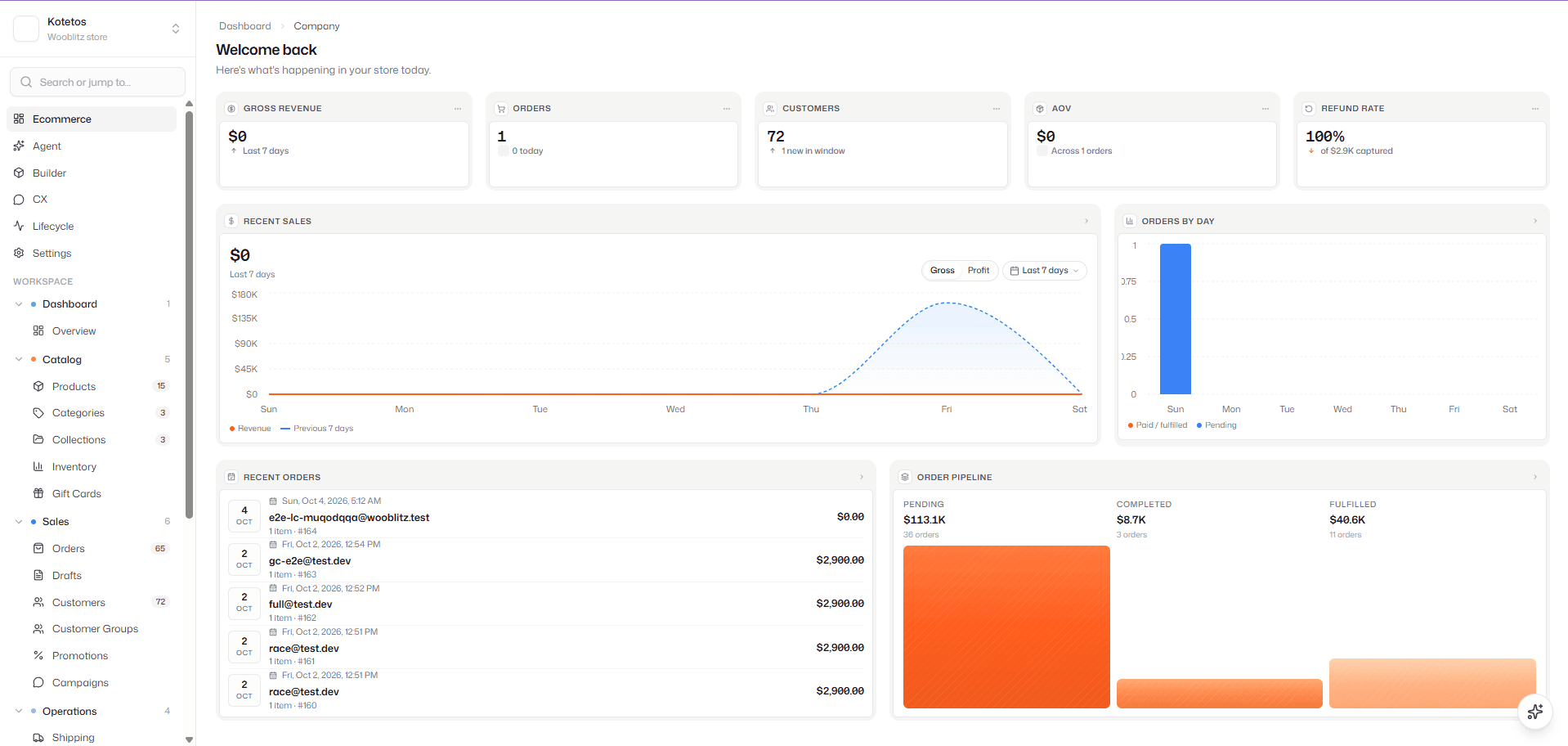Expand the Orders by Day panel chevron
Screen dimensions: 1568x746
coord(1535,221)
